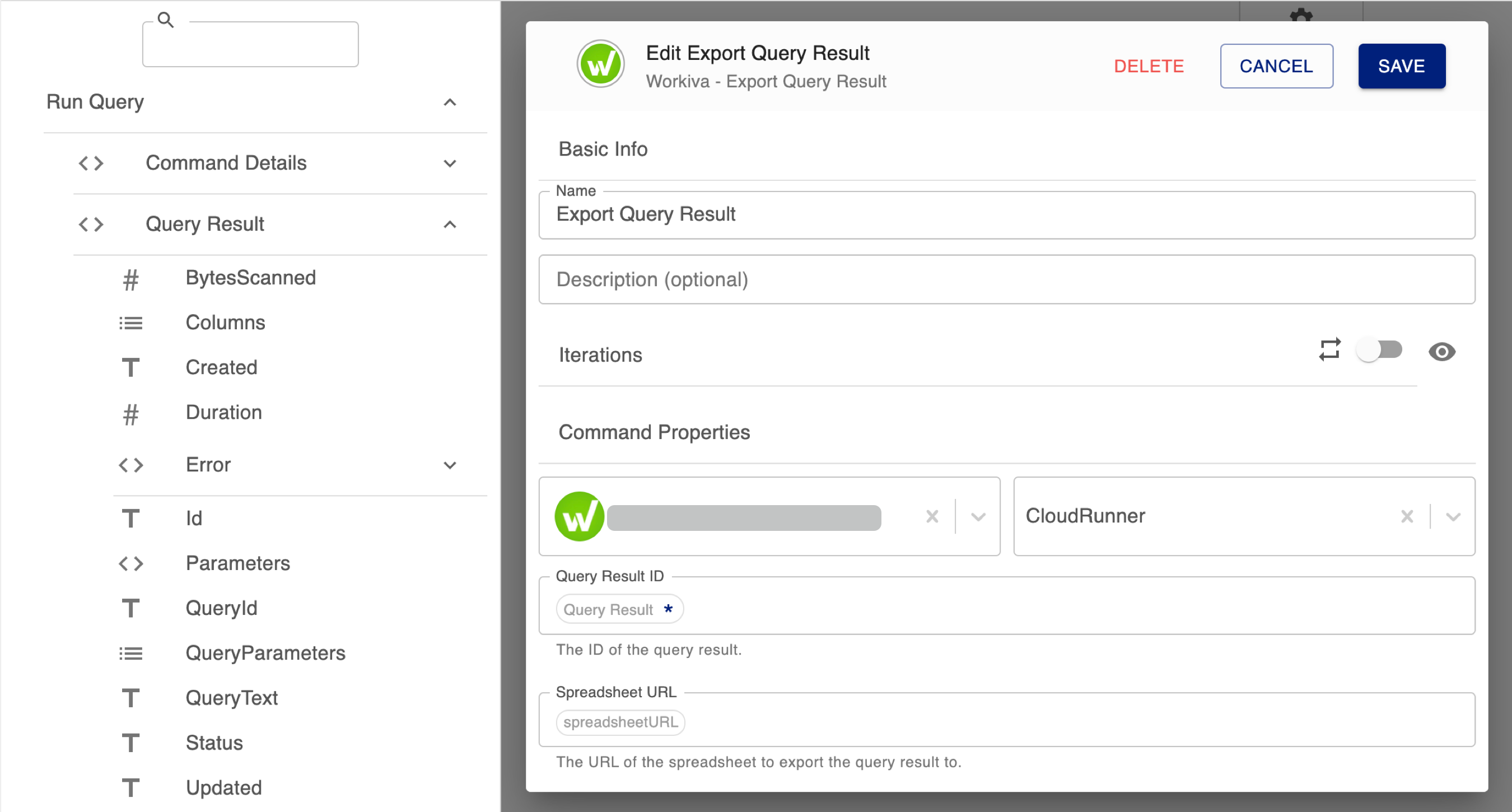Click the text icon beside QueryId
Screen dimensions: 1512x812
click(x=131, y=608)
